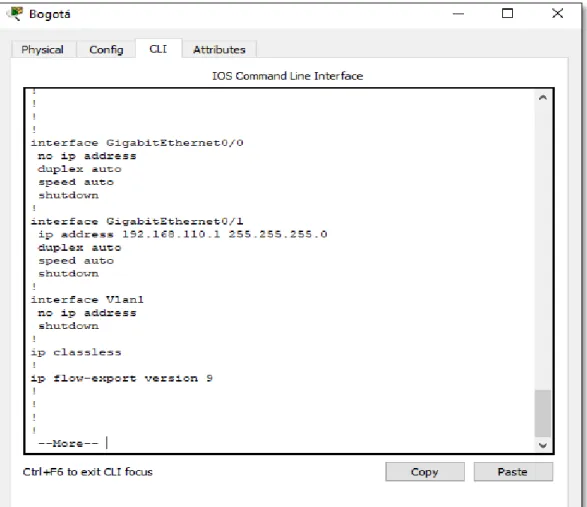
Task: Minimize the Bogotá window
Action: tap(458, 14)
